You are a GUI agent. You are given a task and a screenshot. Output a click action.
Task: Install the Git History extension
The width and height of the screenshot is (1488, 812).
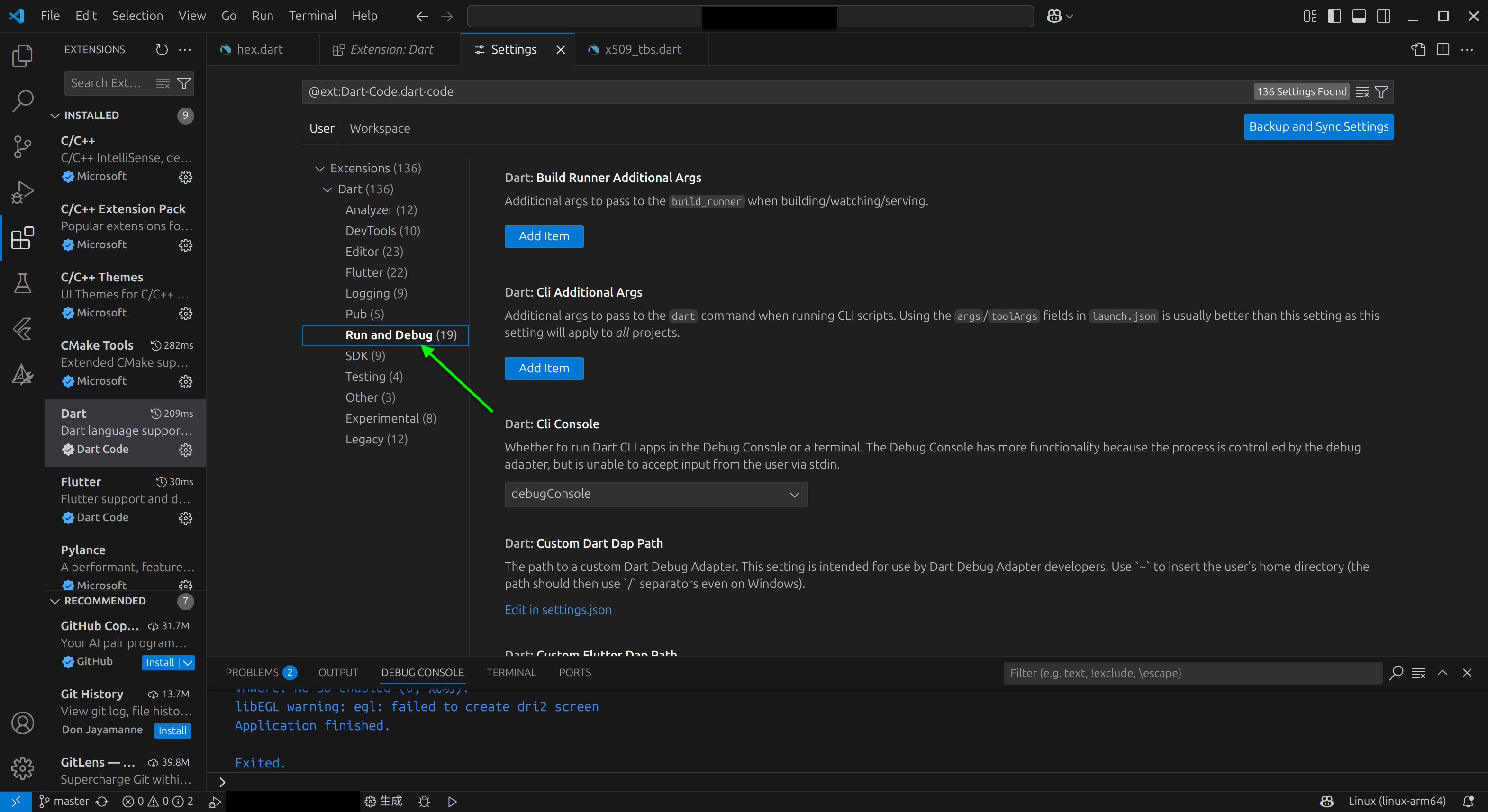(172, 731)
